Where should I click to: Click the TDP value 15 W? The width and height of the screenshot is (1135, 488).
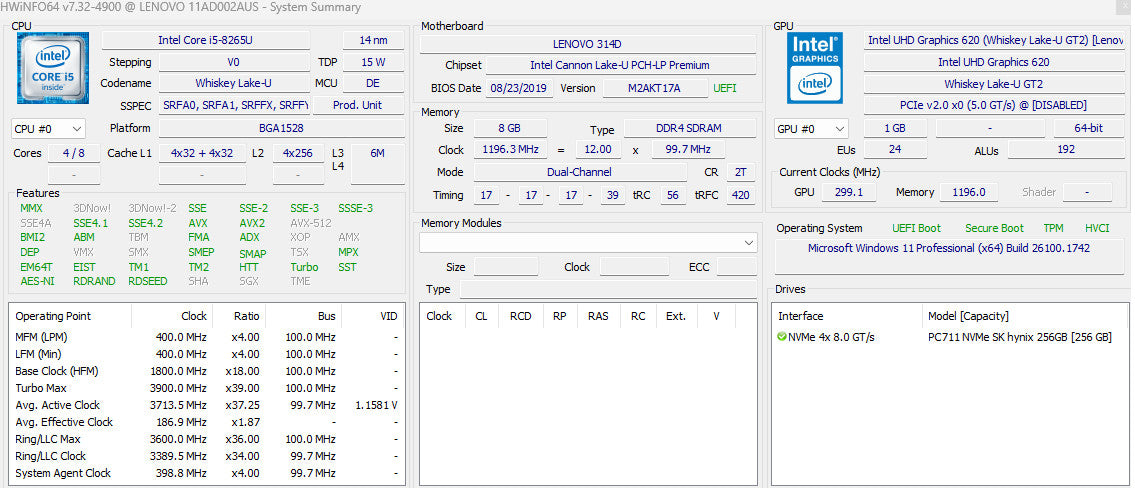click(374, 62)
